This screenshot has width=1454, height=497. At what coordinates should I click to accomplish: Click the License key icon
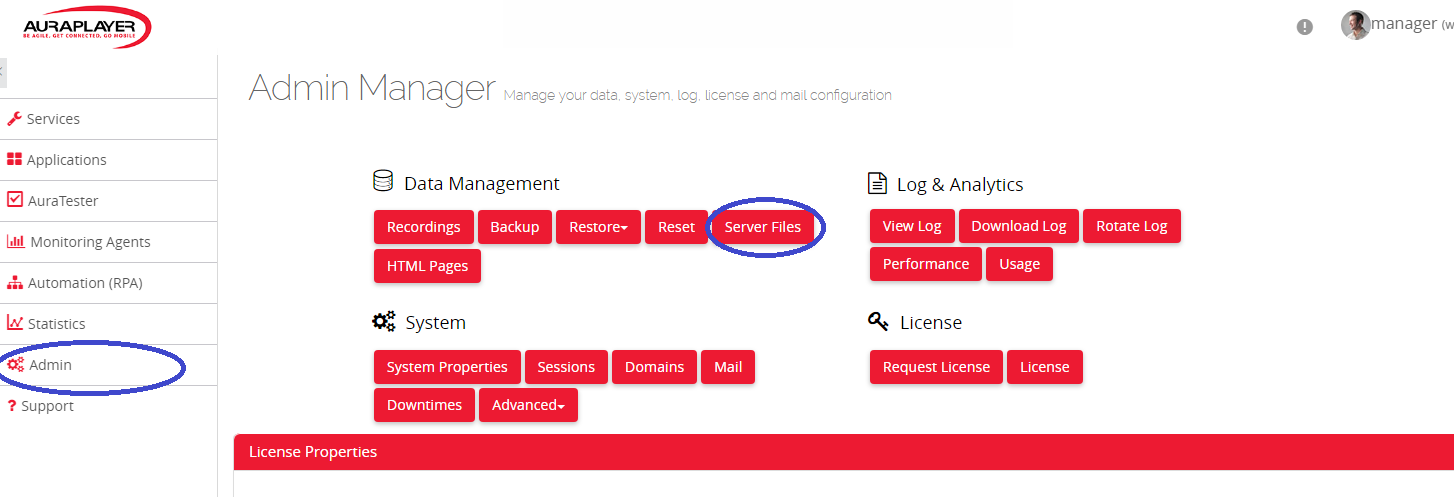coord(879,322)
